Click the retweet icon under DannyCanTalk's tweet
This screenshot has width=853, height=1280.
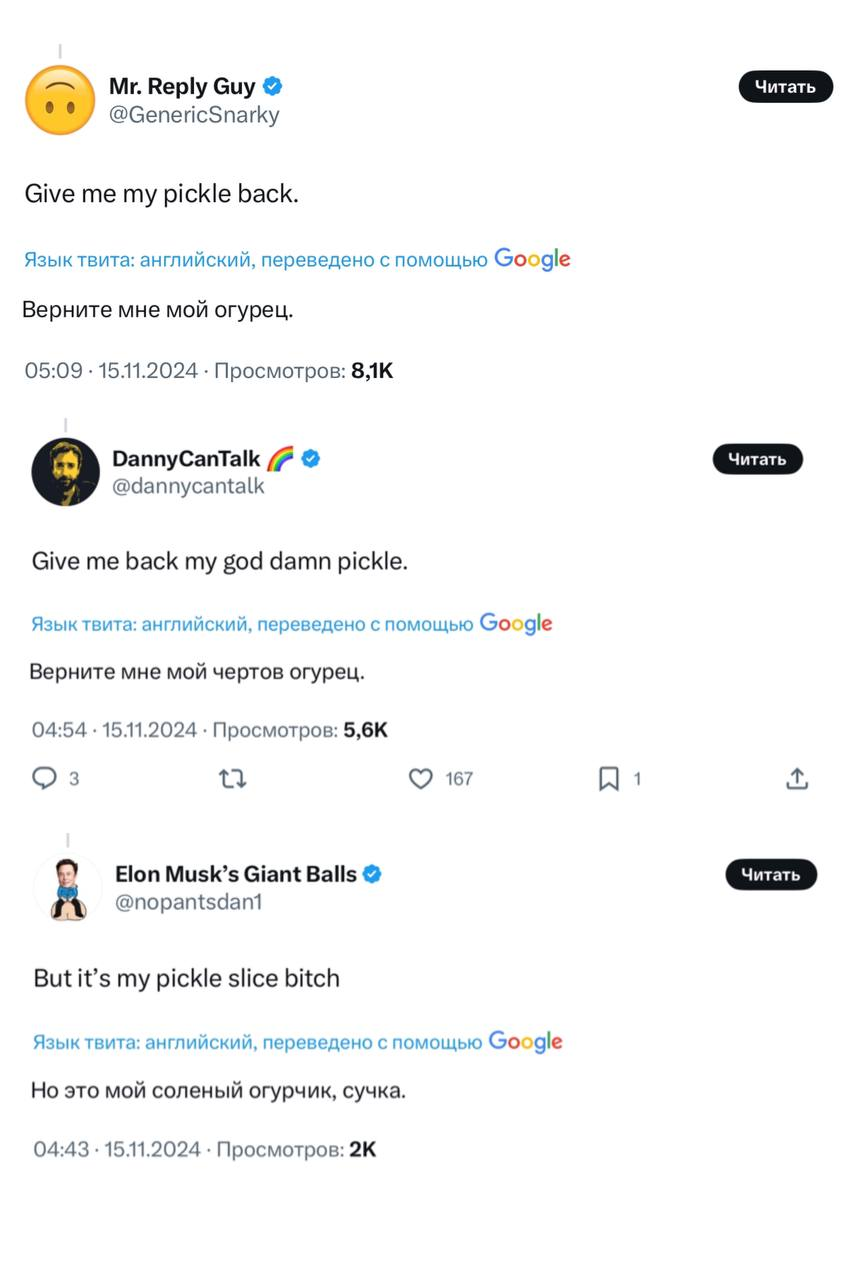pyautogui.click(x=232, y=779)
